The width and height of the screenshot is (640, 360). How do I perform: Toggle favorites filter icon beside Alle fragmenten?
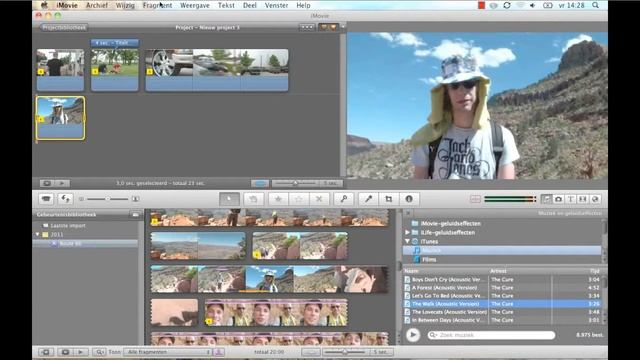(218, 352)
